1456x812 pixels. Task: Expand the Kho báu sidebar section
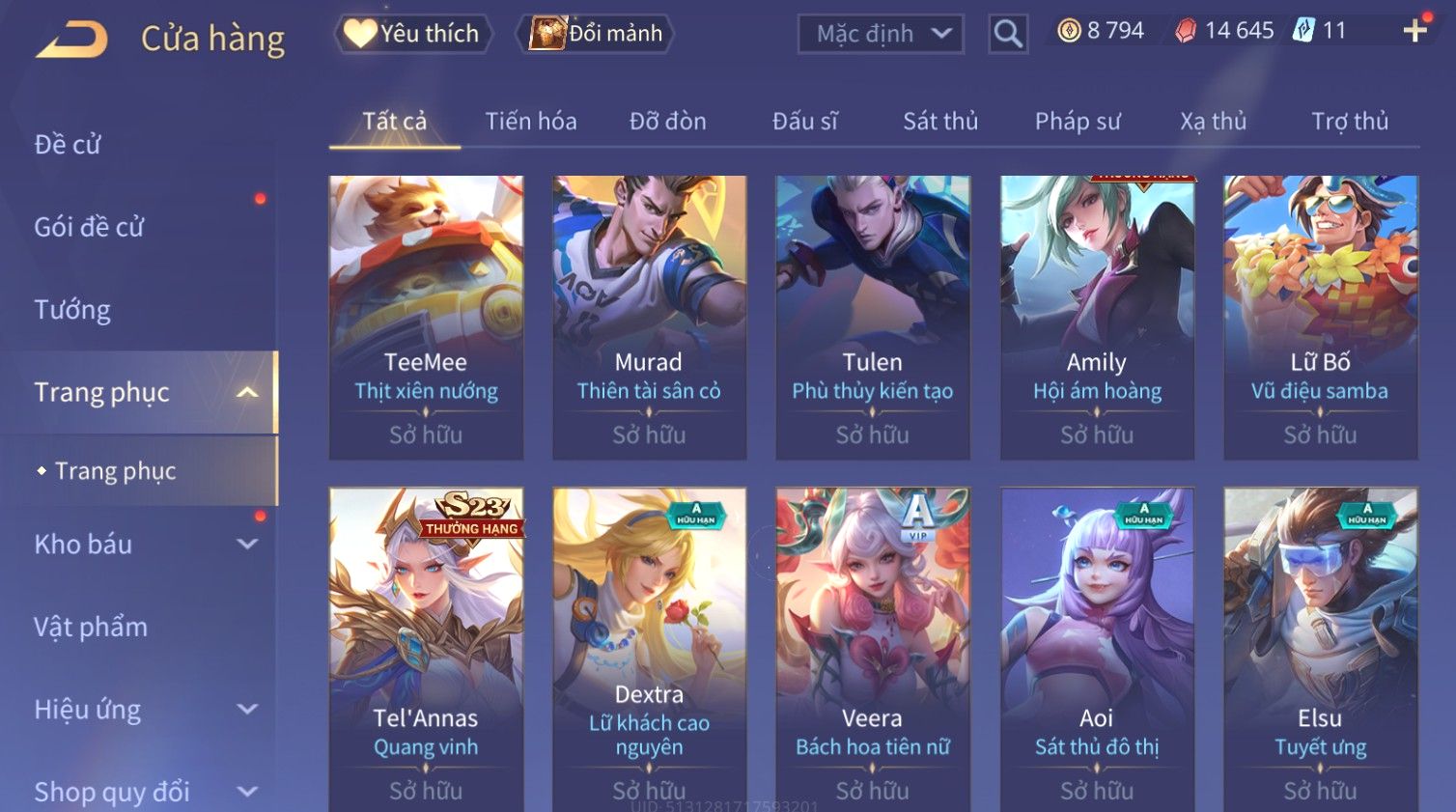(248, 544)
